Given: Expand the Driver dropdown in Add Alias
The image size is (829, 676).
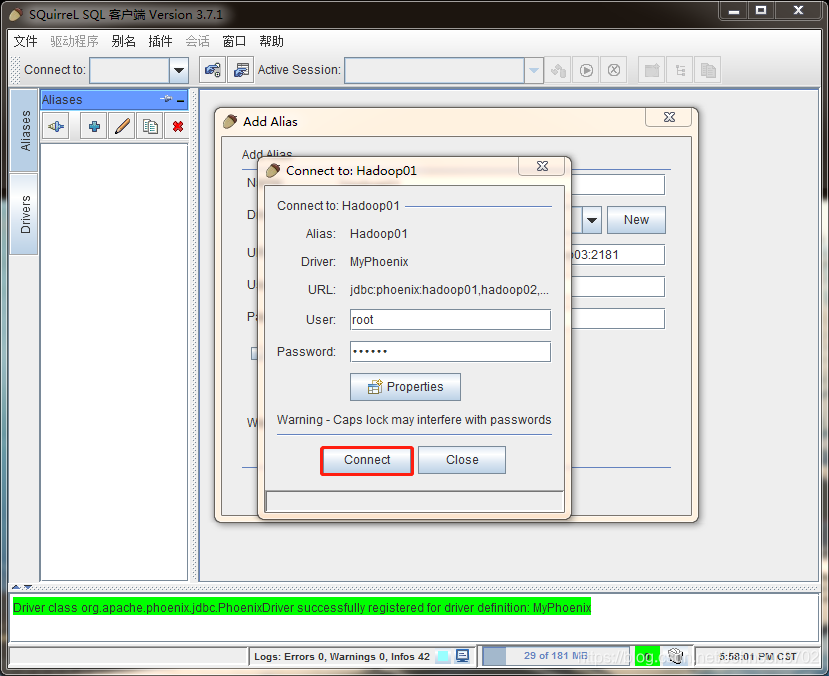Looking at the screenshot, I should pyautogui.click(x=592, y=220).
